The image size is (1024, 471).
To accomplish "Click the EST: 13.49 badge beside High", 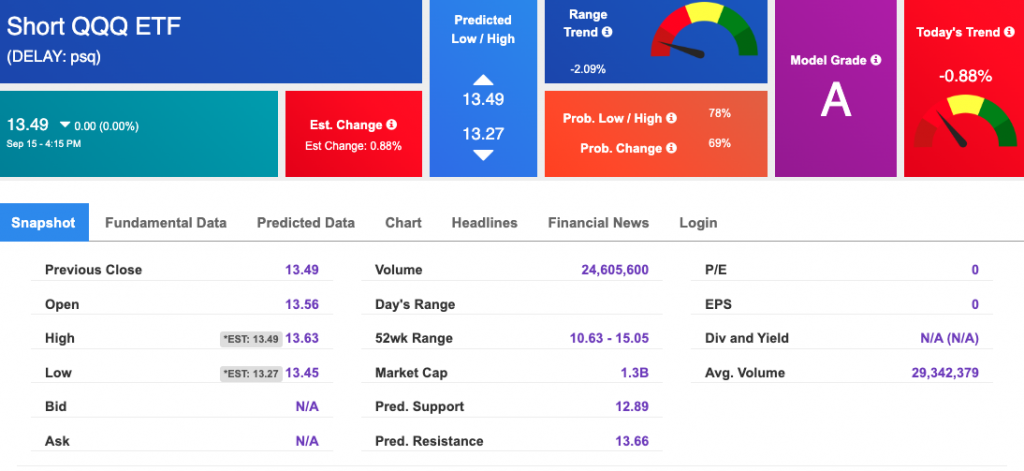I will coord(251,338).
